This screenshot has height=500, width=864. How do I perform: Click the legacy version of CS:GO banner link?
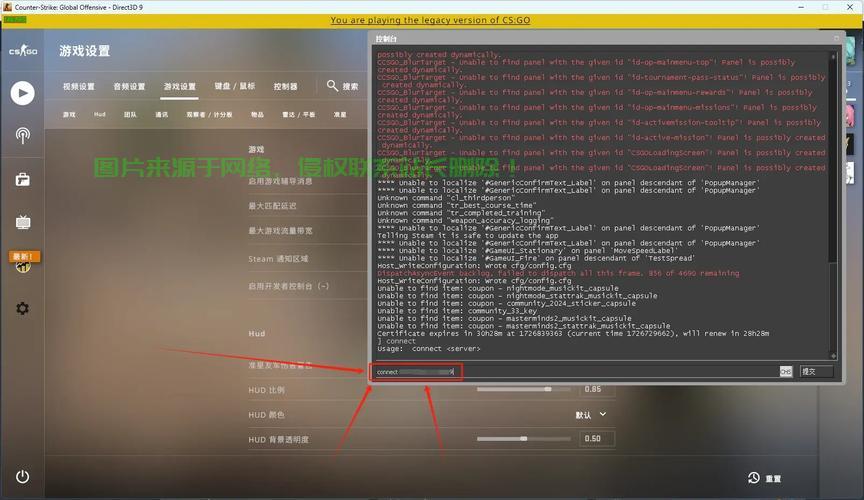click(x=430, y=20)
